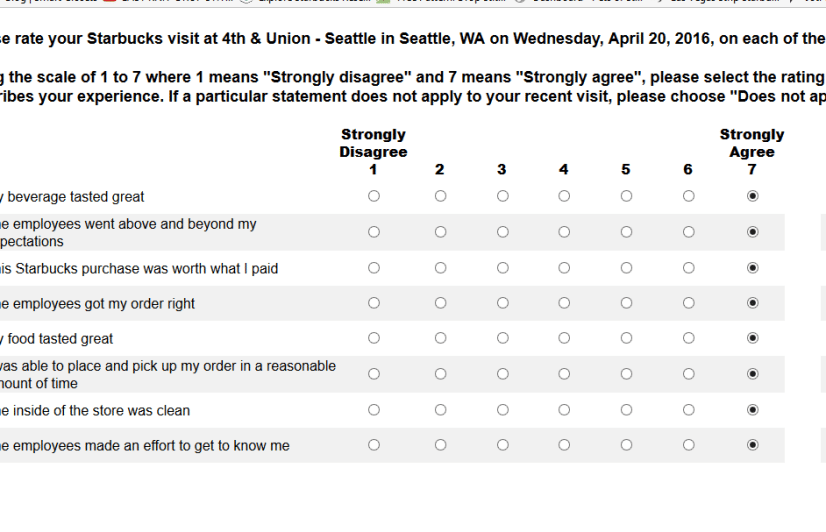Pick rating 5 for food tasted great

click(x=626, y=338)
